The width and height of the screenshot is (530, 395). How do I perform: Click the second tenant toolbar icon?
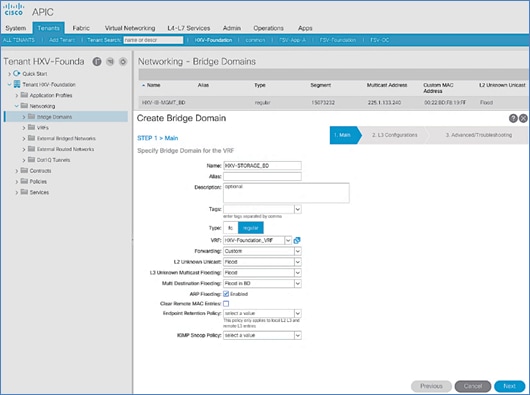110,61
